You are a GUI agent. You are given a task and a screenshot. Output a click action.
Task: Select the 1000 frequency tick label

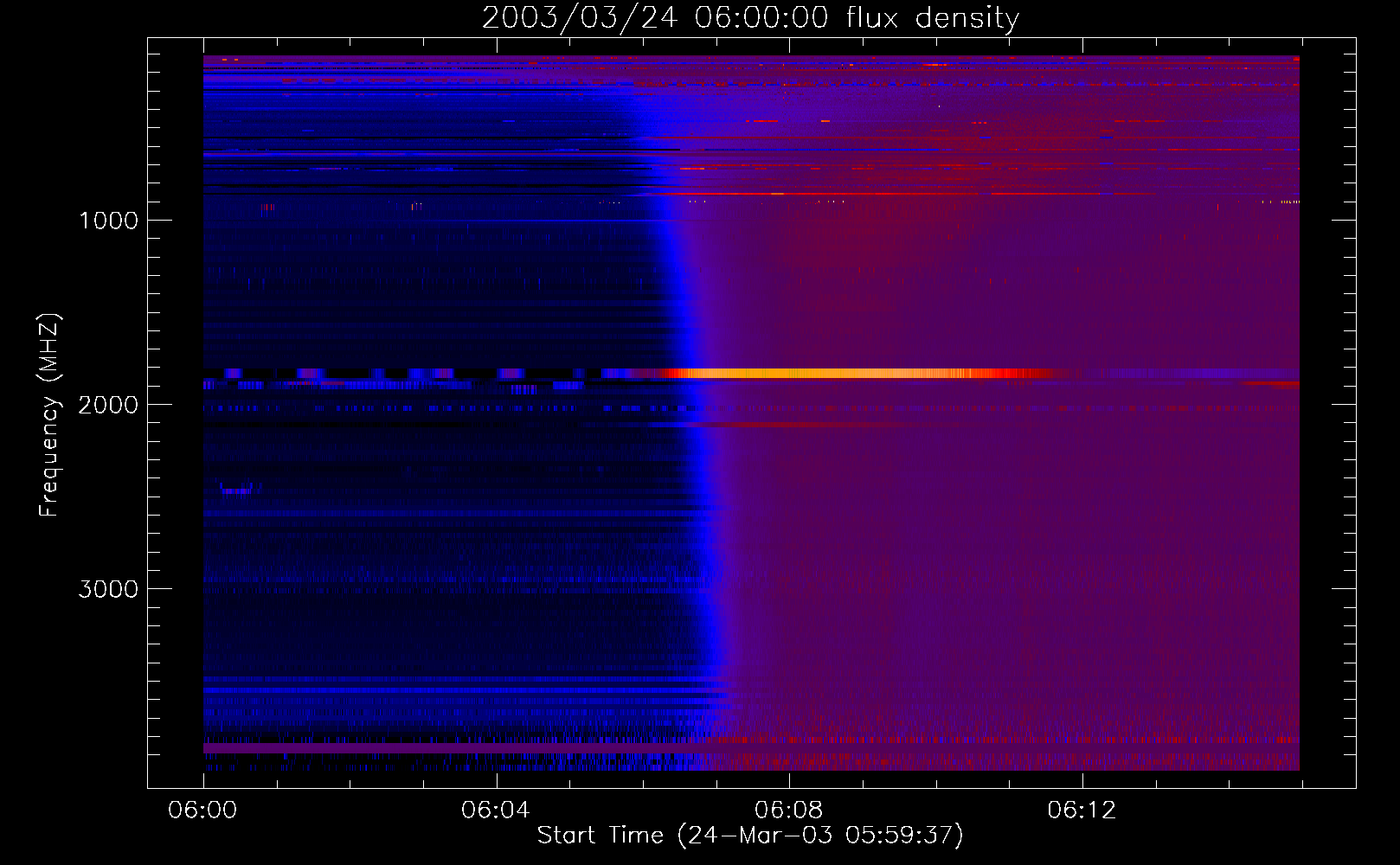109,221
